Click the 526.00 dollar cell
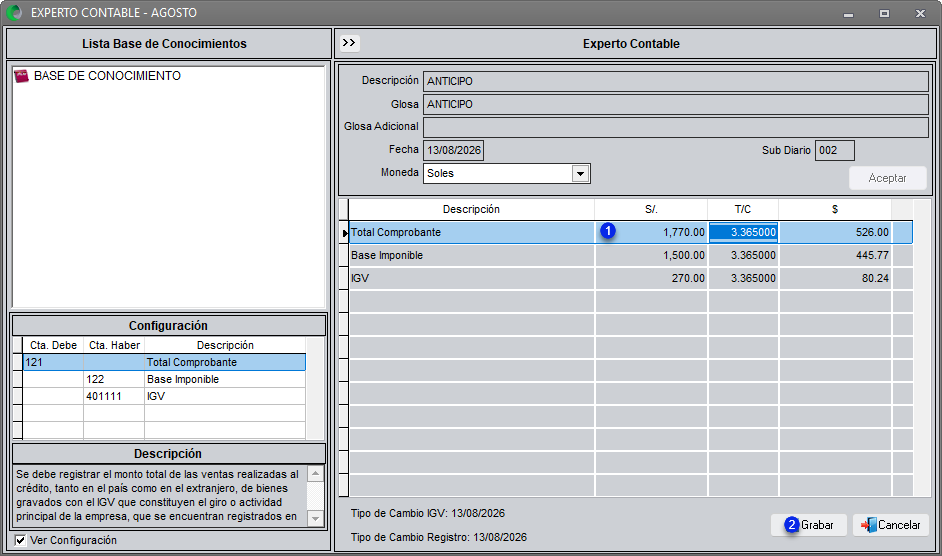The width and height of the screenshot is (942, 556). (x=835, y=232)
